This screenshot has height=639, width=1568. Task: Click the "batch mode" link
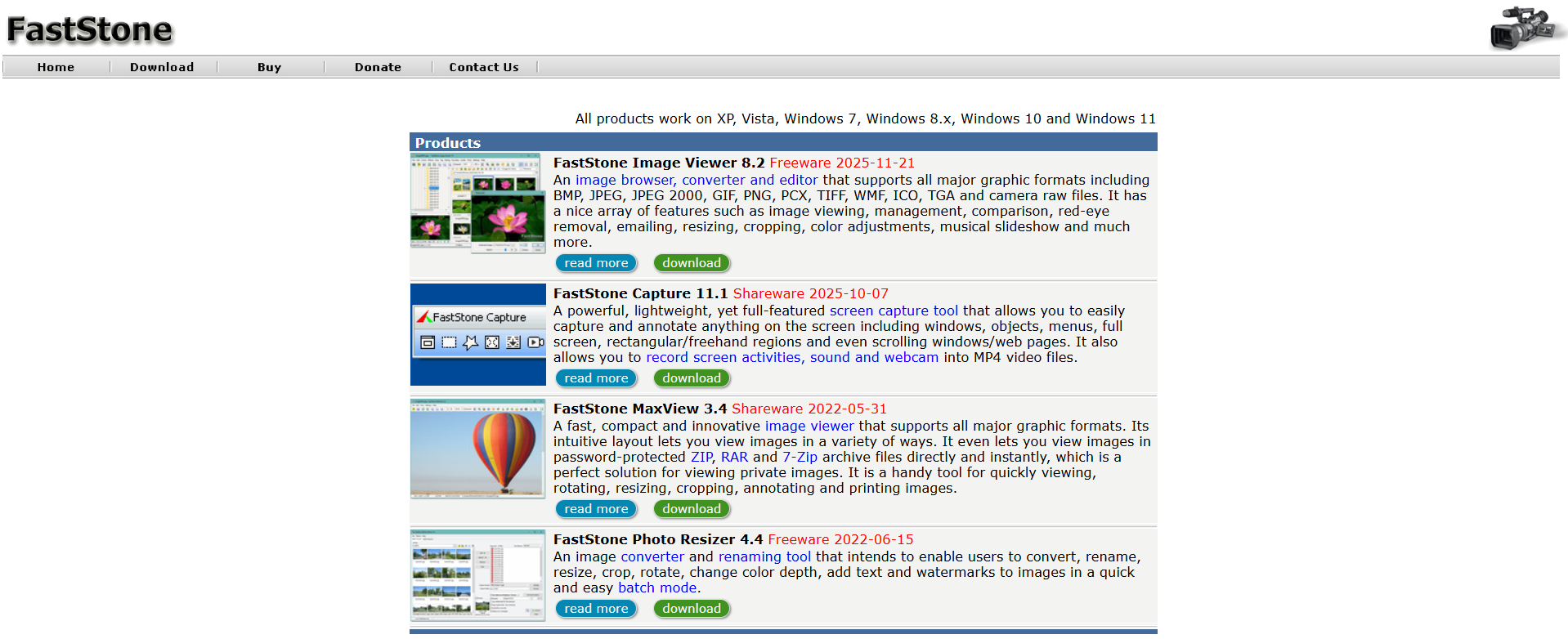(657, 588)
